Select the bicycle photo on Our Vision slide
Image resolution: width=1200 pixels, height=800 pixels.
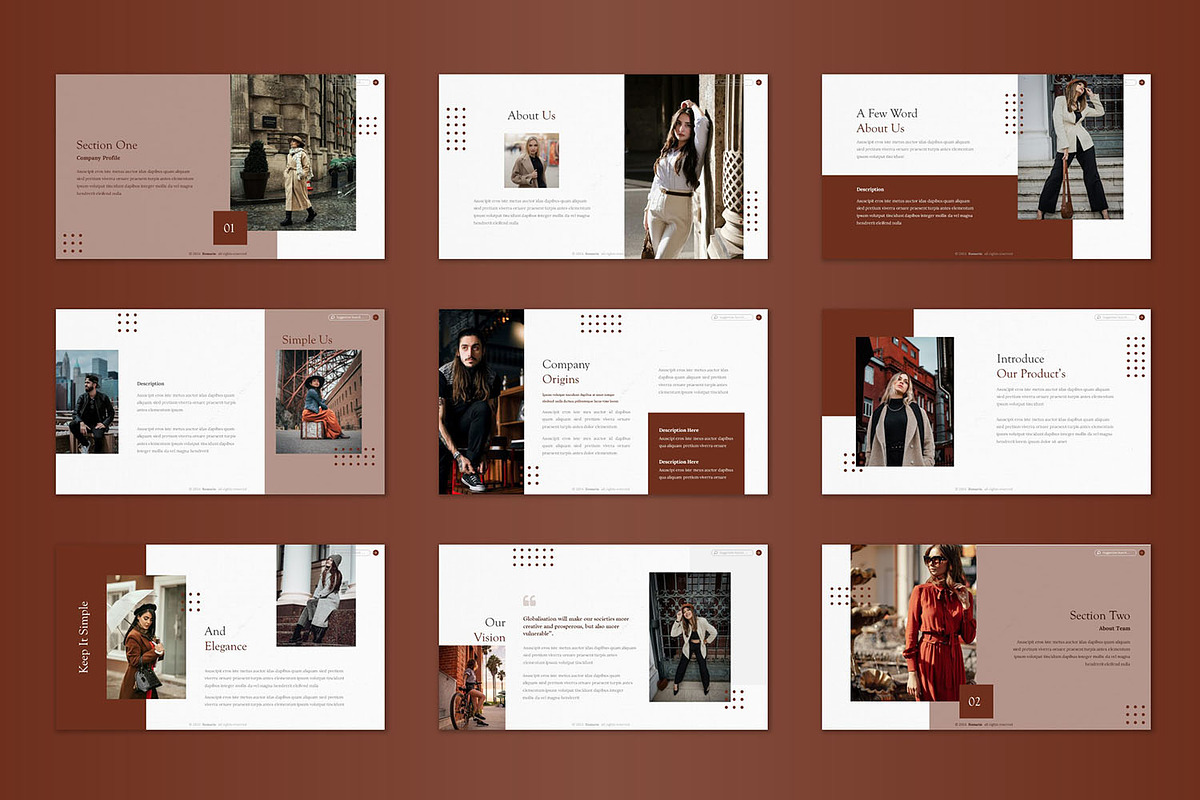[472, 687]
